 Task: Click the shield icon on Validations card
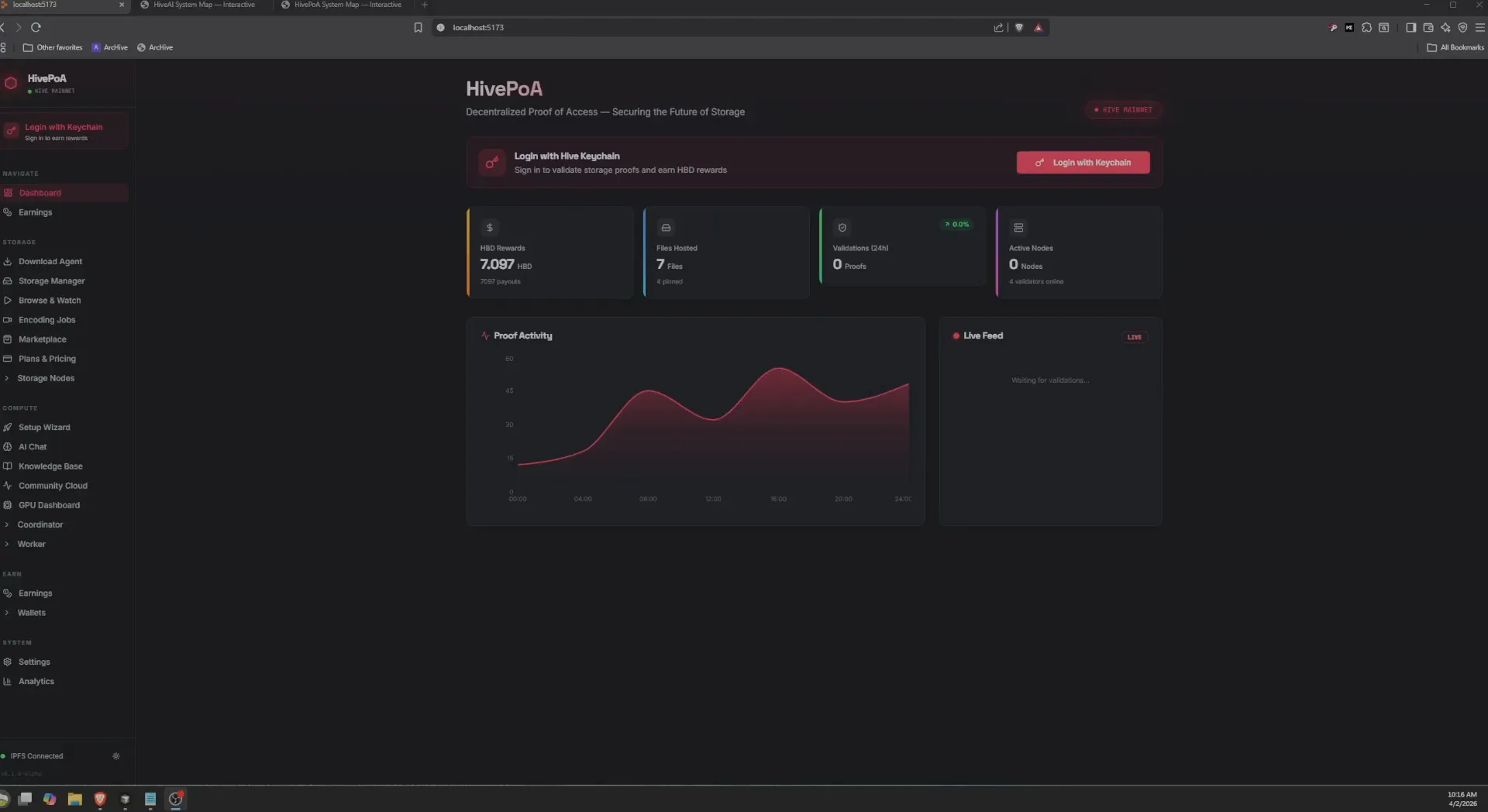pyautogui.click(x=842, y=228)
